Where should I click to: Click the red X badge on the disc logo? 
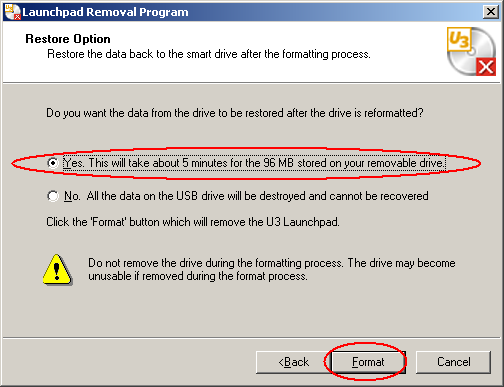[486, 67]
